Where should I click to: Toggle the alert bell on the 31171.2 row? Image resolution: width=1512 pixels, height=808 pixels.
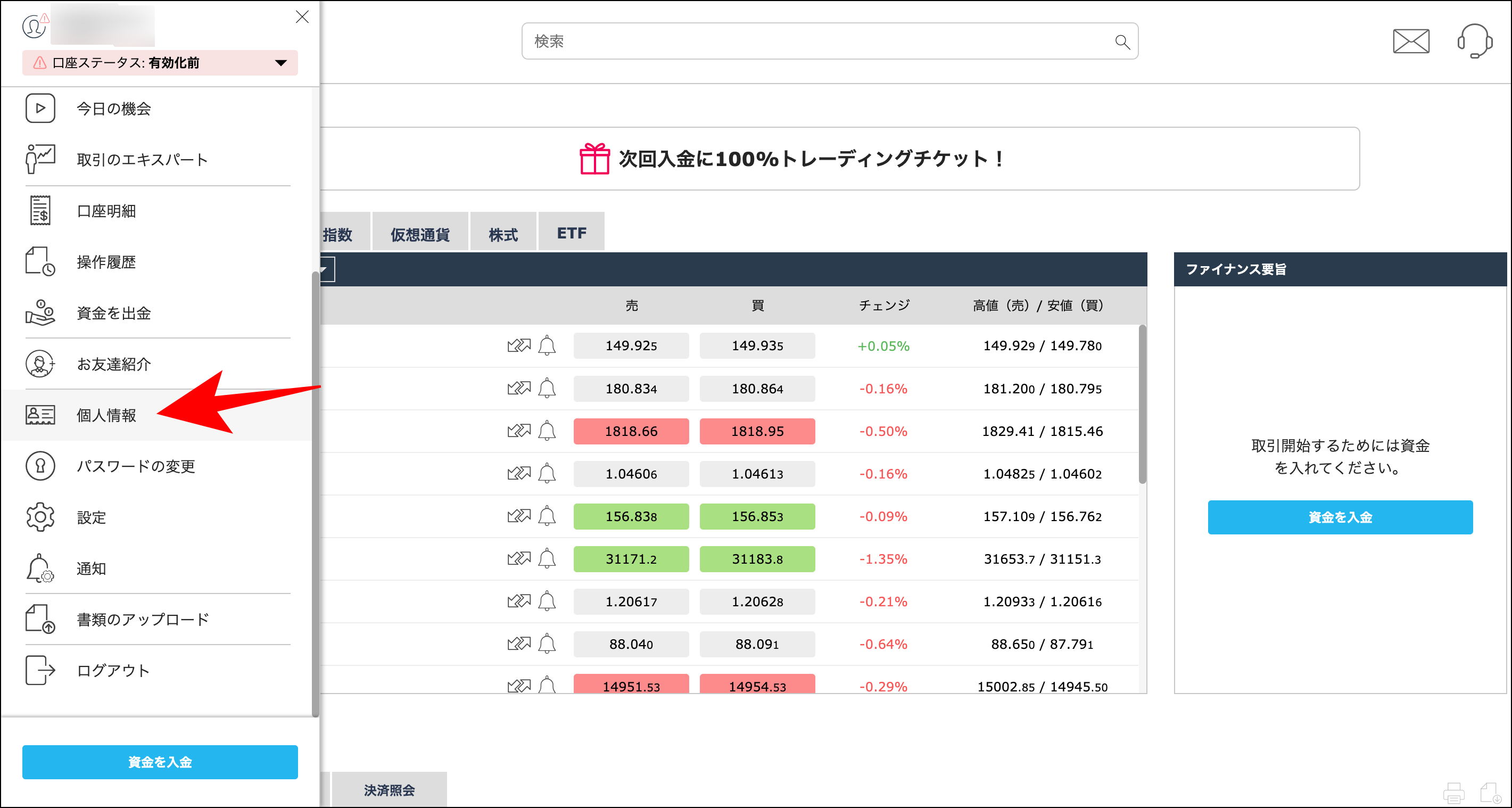pos(548,558)
